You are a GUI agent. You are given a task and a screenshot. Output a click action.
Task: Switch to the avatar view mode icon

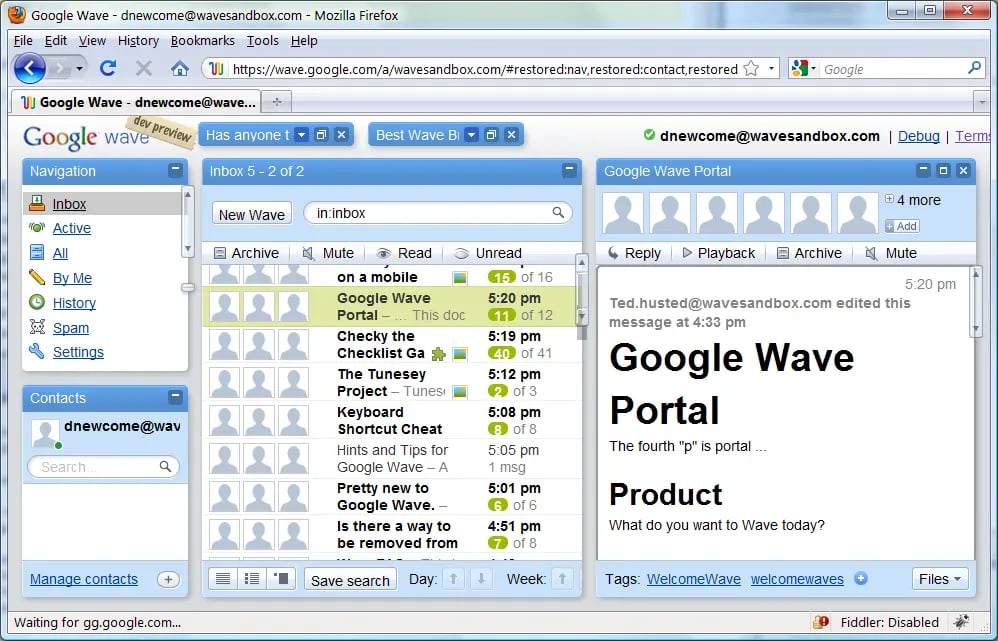tap(281, 579)
